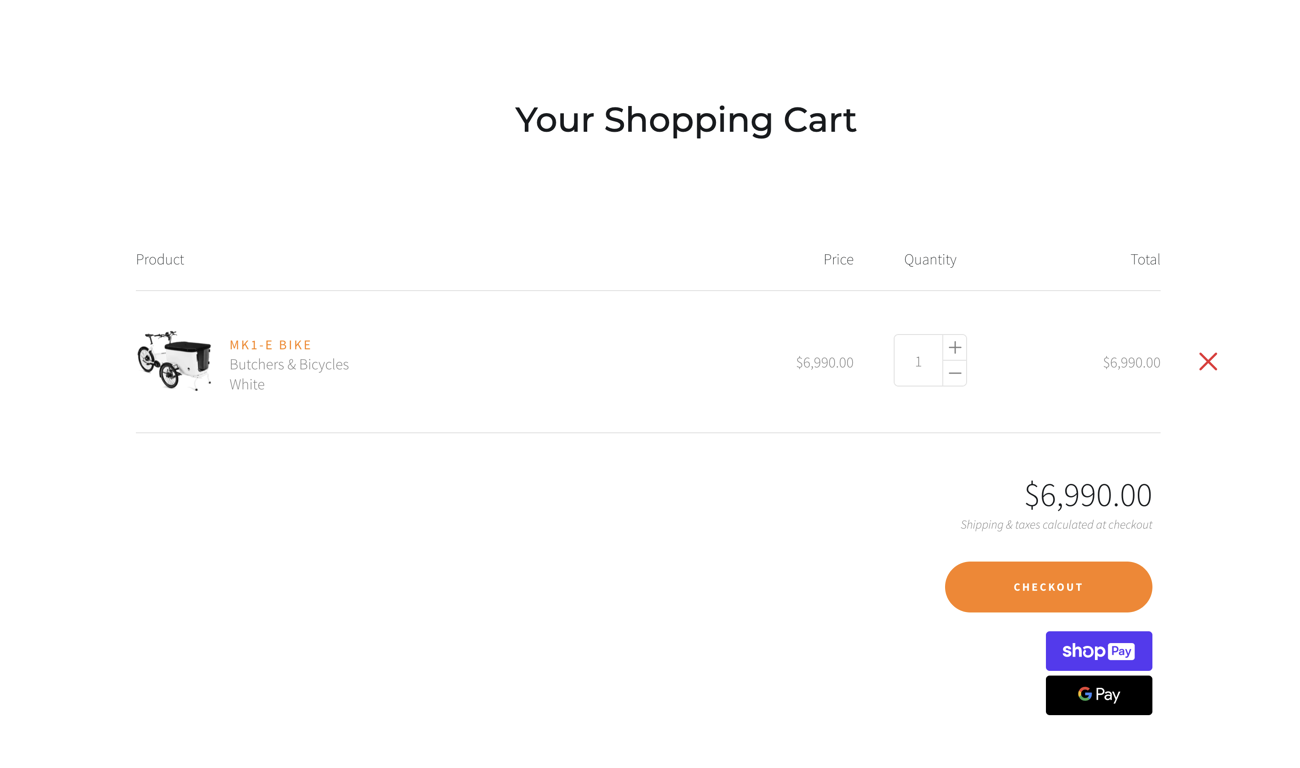This screenshot has height=768, width=1300.
Task: Click the plus icon to increase quantity
Action: [954, 347]
